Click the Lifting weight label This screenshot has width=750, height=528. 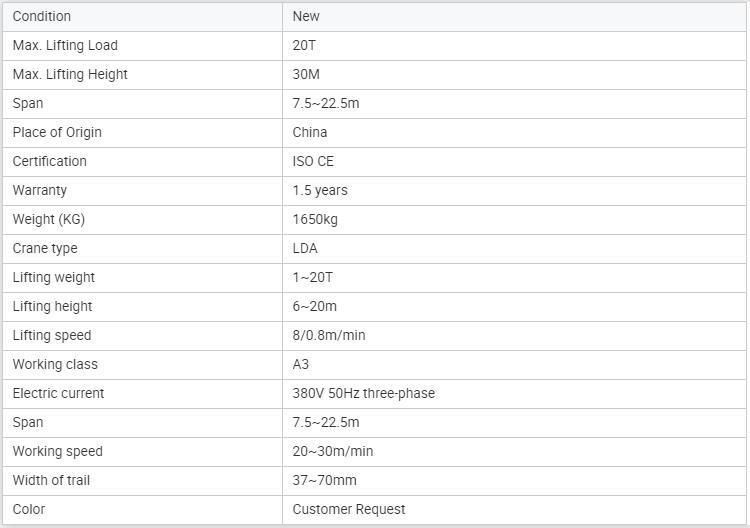tap(54, 277)
